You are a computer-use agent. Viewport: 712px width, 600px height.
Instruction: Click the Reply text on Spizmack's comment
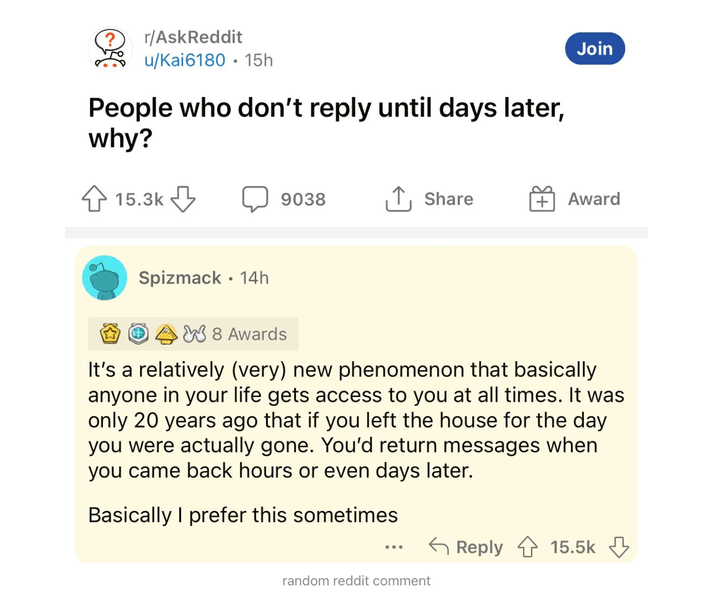click(480, 547)
